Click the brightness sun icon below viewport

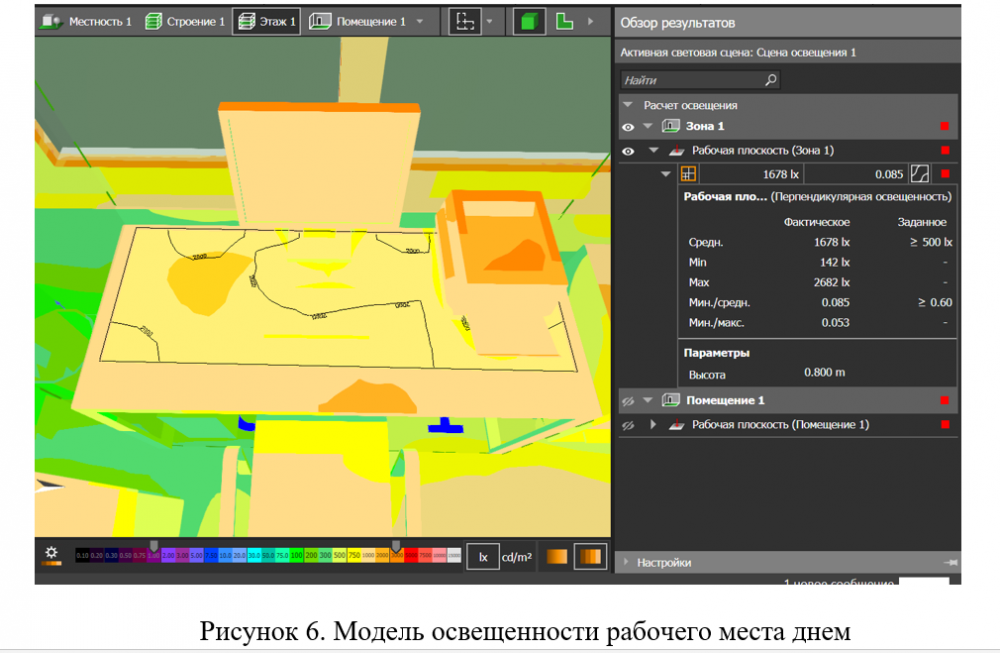coord(51,553)
